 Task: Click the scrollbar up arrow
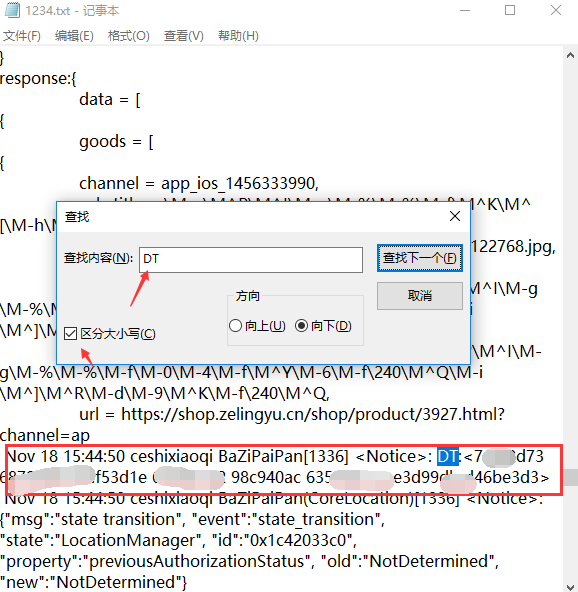tap(570, 56)
